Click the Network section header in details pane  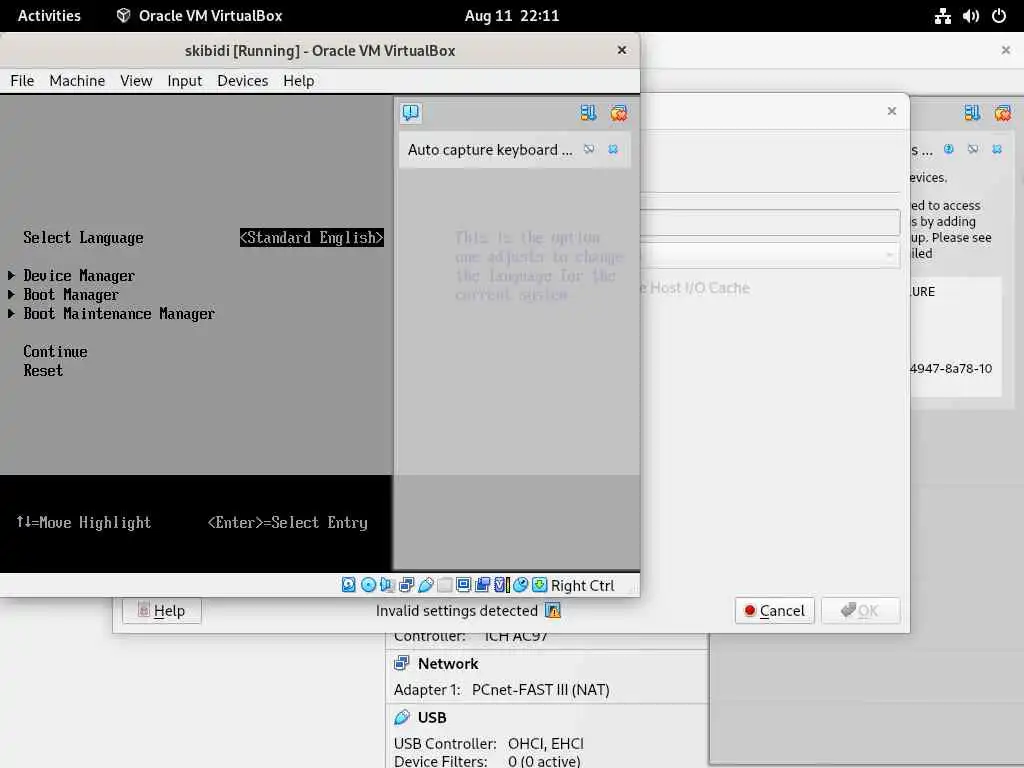[x=448, y=664]
